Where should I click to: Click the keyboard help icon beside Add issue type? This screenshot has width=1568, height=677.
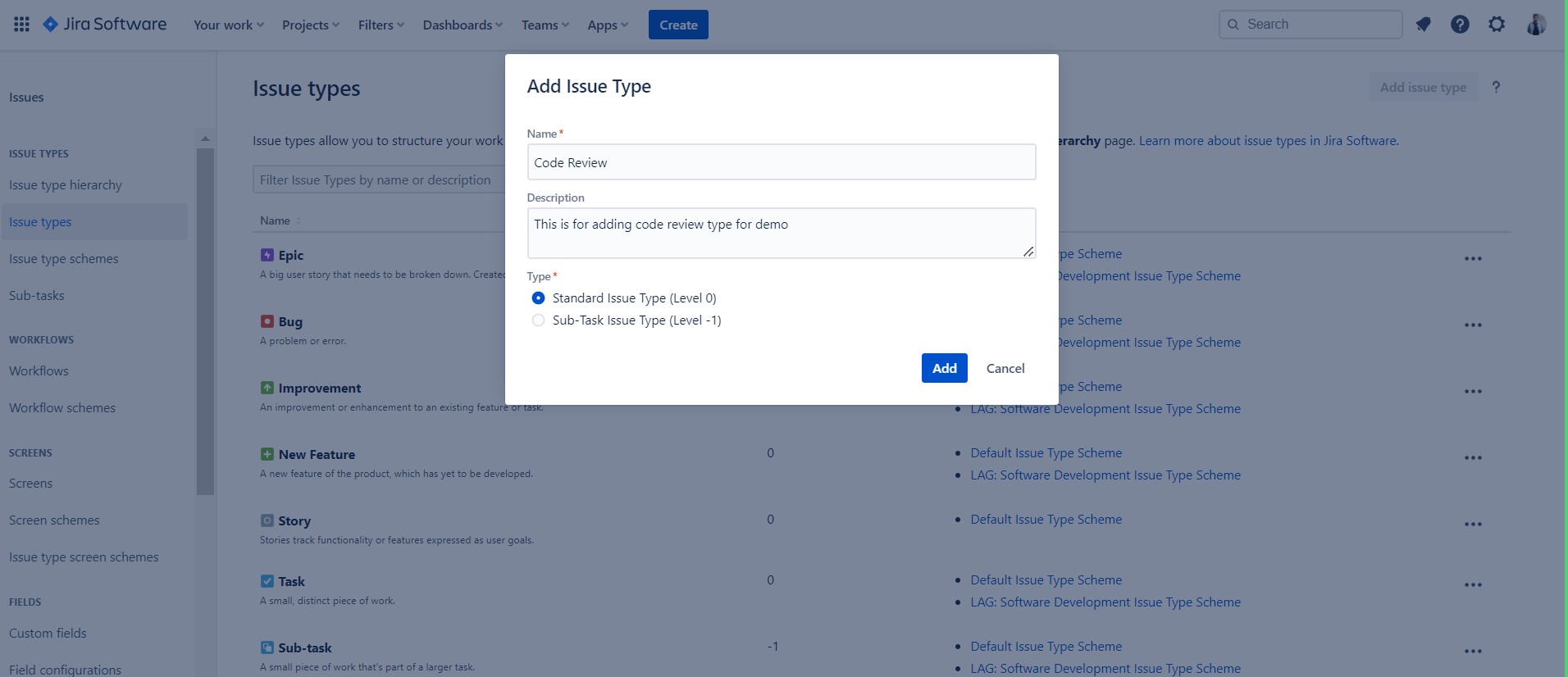pyautogui.click(x=1496, y=87)
